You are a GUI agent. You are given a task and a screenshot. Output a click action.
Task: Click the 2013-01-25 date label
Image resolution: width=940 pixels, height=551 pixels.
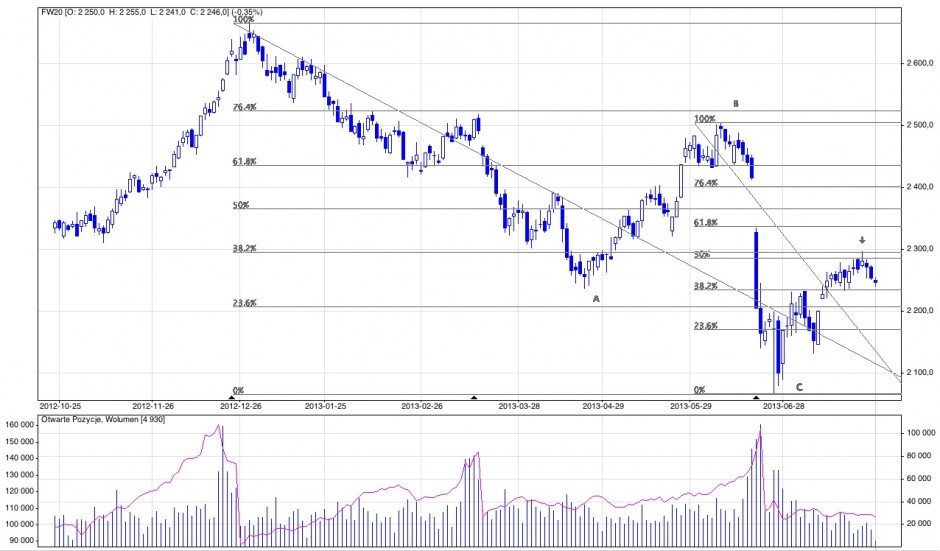click(x=325, y=406)
